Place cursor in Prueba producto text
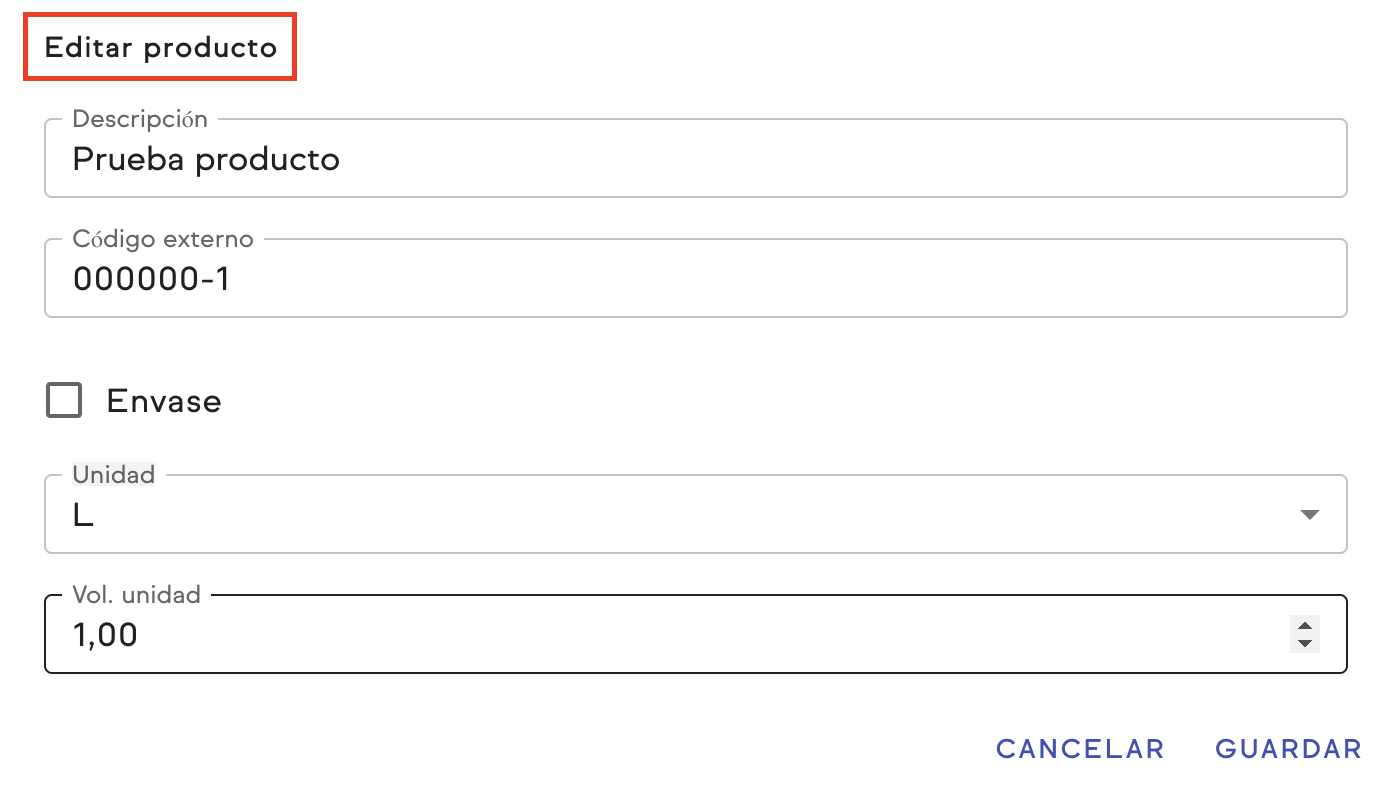This screenshot has height=794, width=1392. tap(206, 159)
